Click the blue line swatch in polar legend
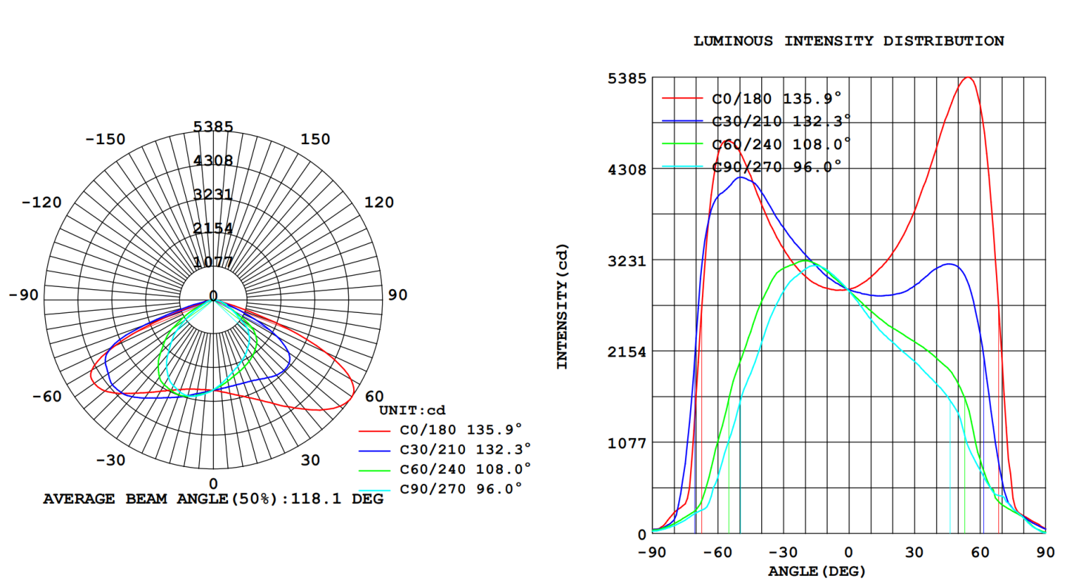 376,449
